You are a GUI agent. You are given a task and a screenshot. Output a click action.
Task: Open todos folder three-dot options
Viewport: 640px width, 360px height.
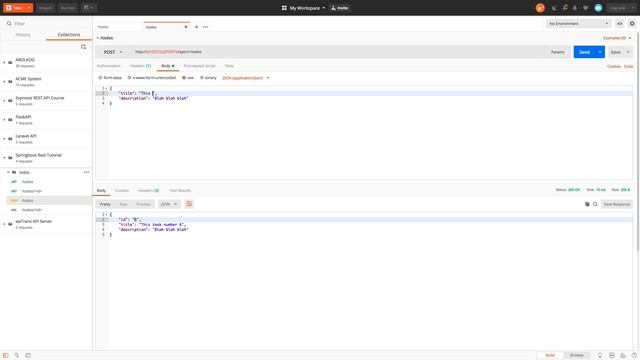click(x=87, y=172)
